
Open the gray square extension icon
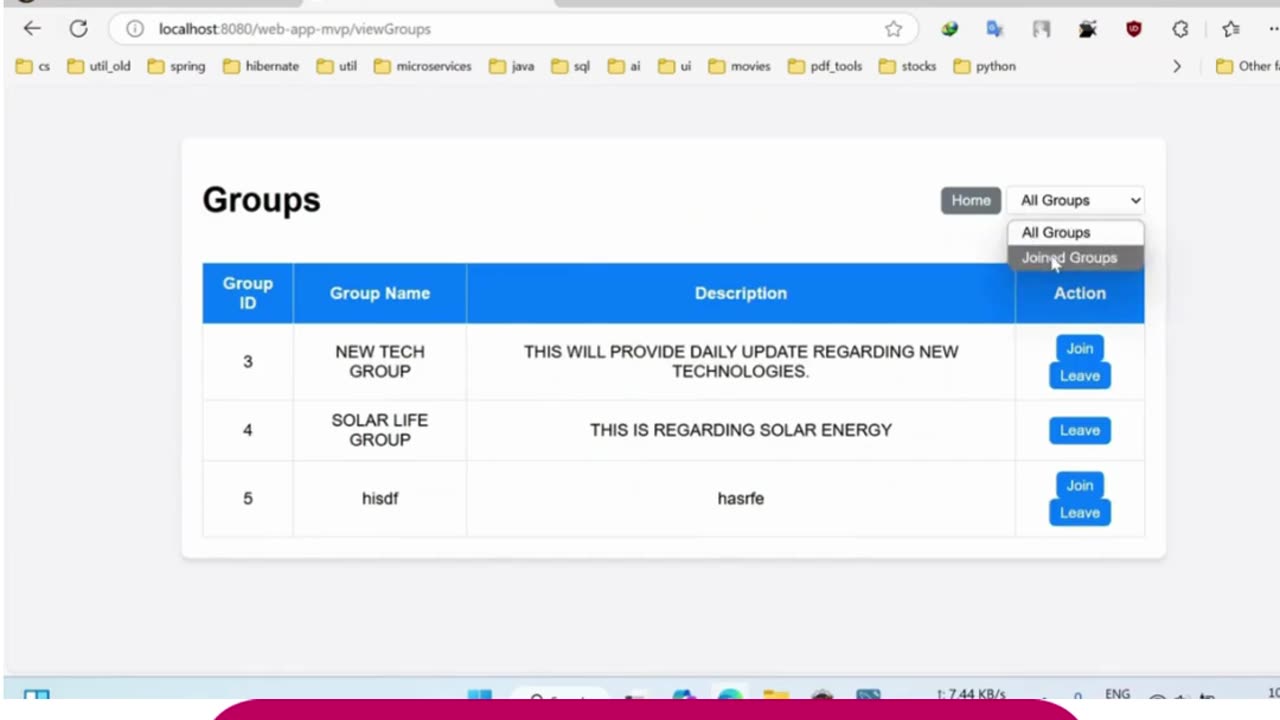click(1041, 29)
